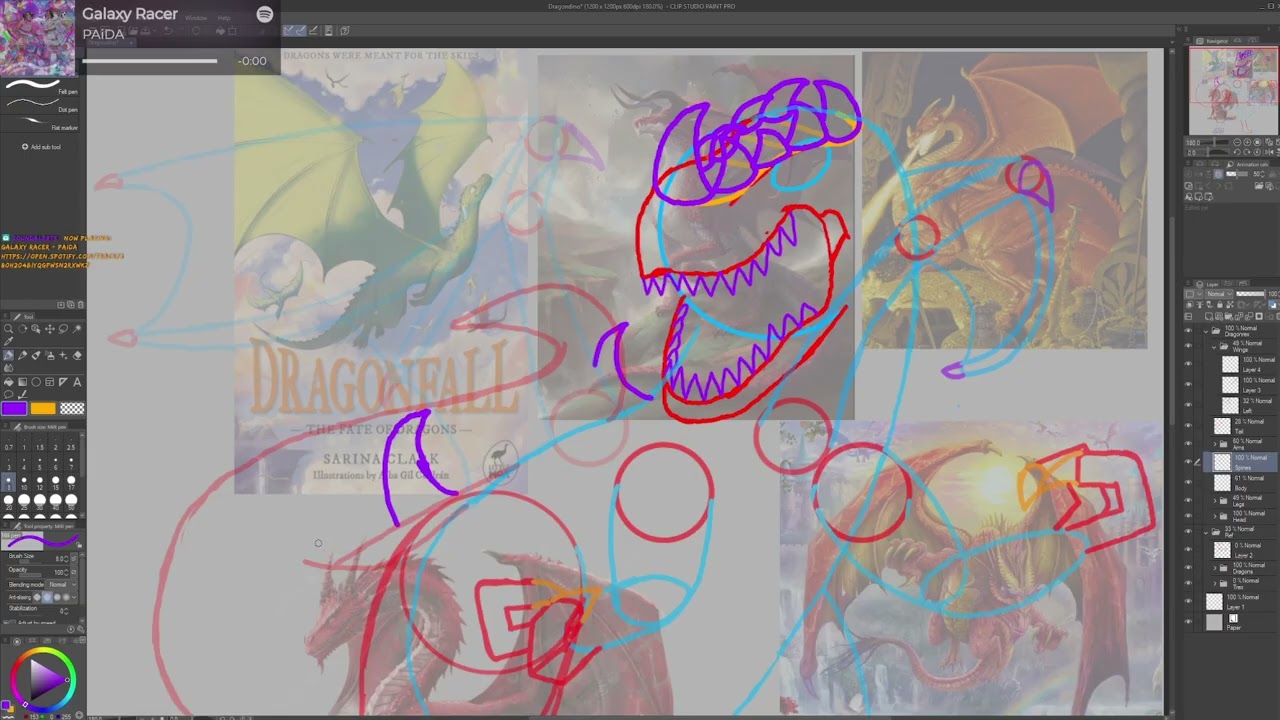1280x720 pixels.
Task: Toggle the Body layer eye icon
Action: point(1188,483)
